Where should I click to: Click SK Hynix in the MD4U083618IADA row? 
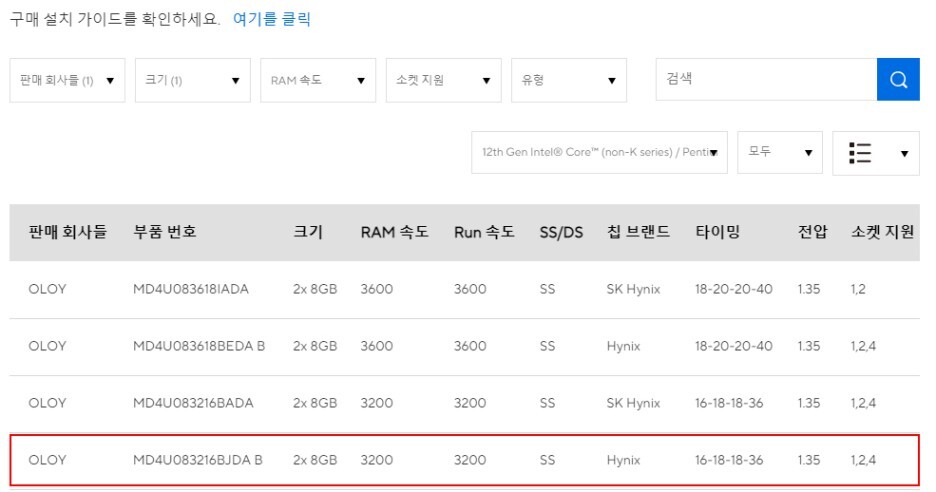click(633, 289)
